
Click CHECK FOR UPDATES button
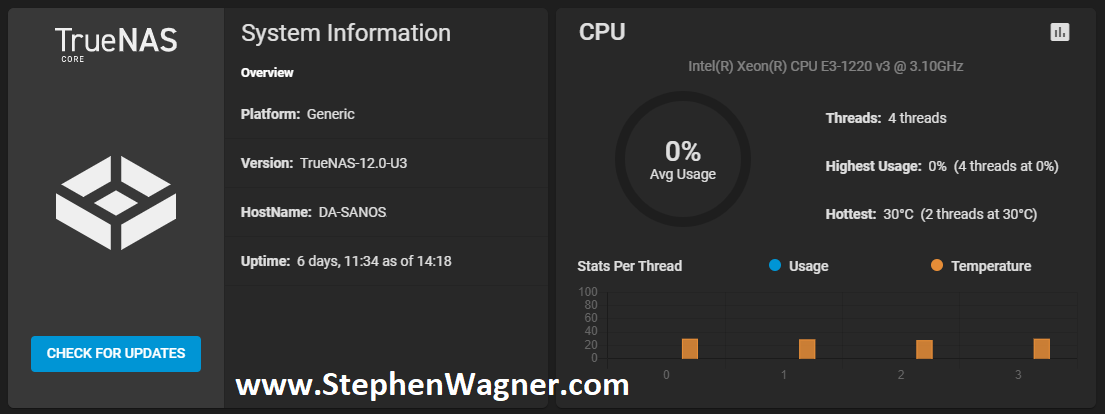point(116,353)
